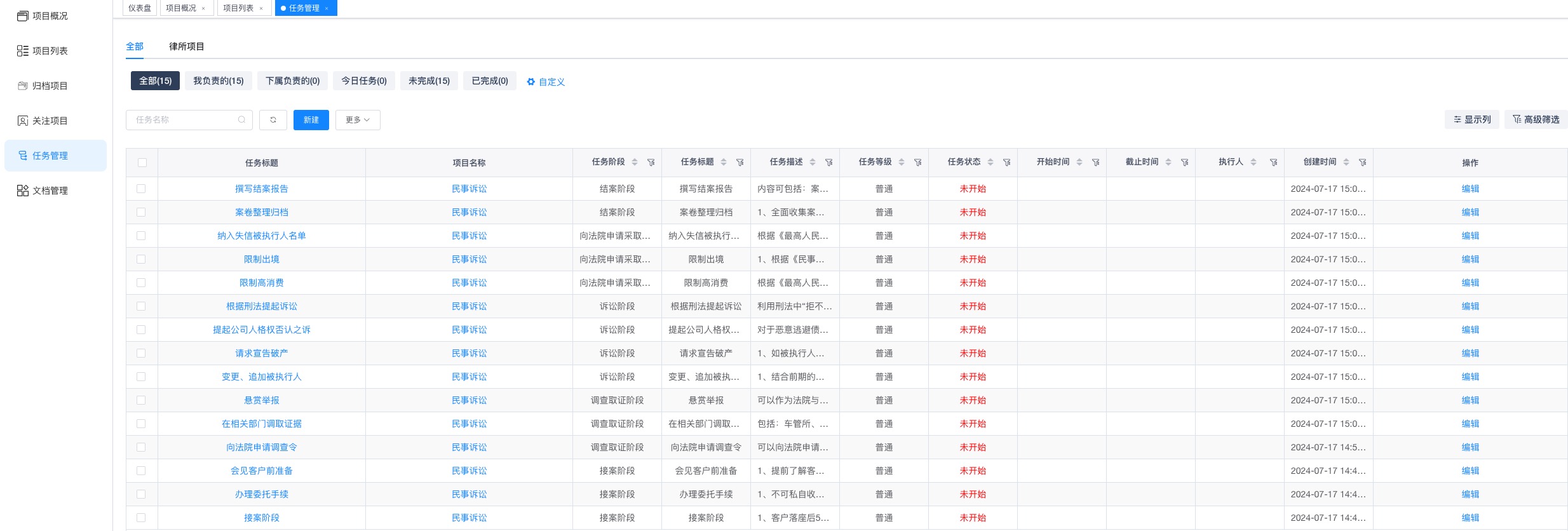Screen dimensions: 1568x531
Task: Expand the 更多 dropdown
Action: tap(358, 120)
